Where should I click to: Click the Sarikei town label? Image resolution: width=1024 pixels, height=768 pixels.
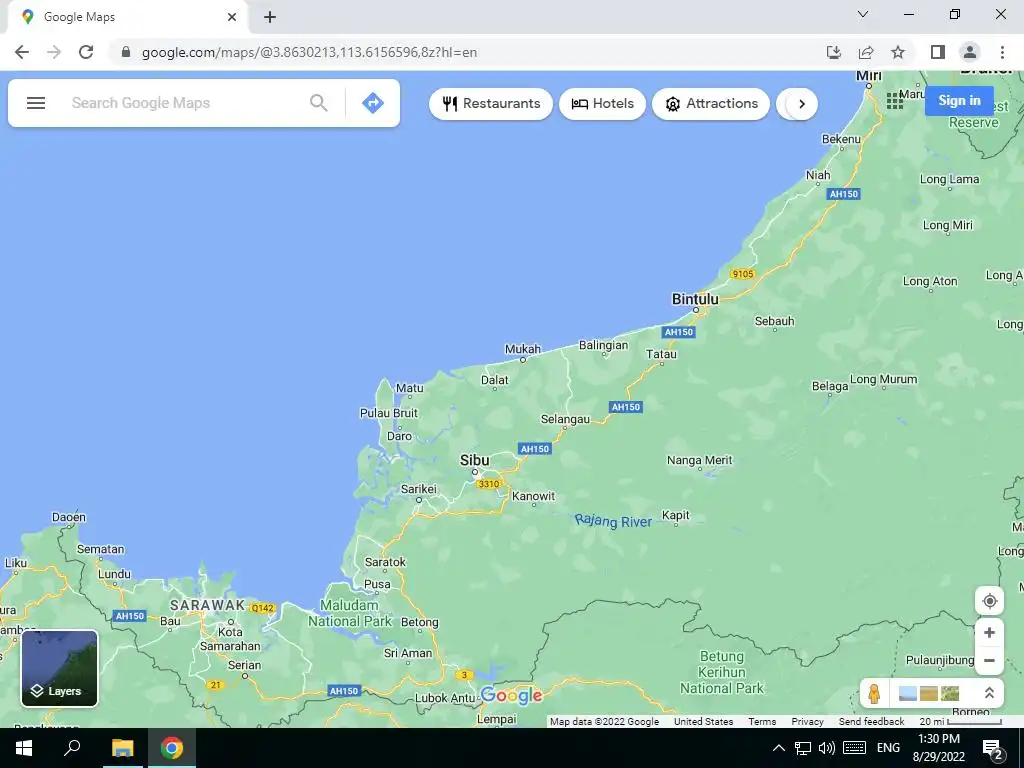419,489
